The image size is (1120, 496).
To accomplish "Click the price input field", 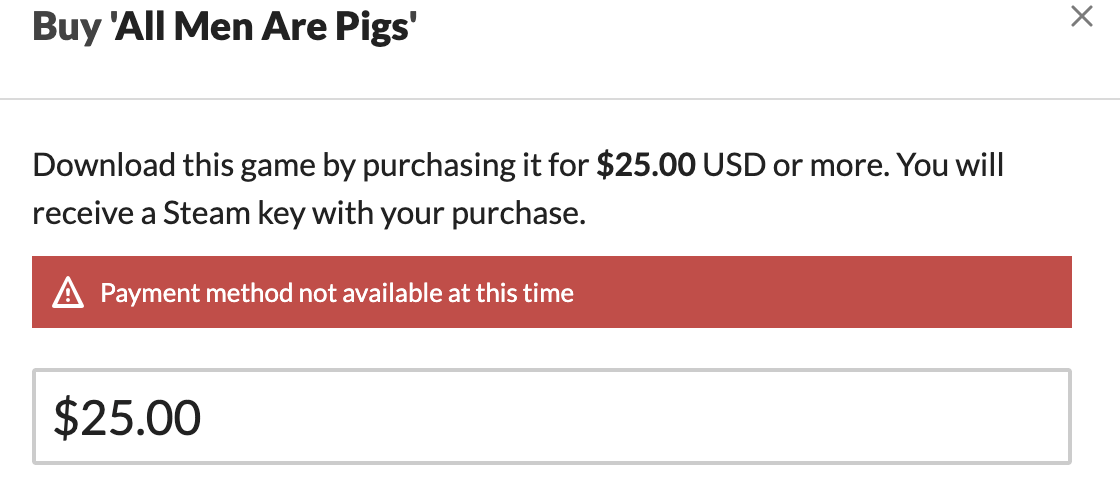I will coord(551,417).
